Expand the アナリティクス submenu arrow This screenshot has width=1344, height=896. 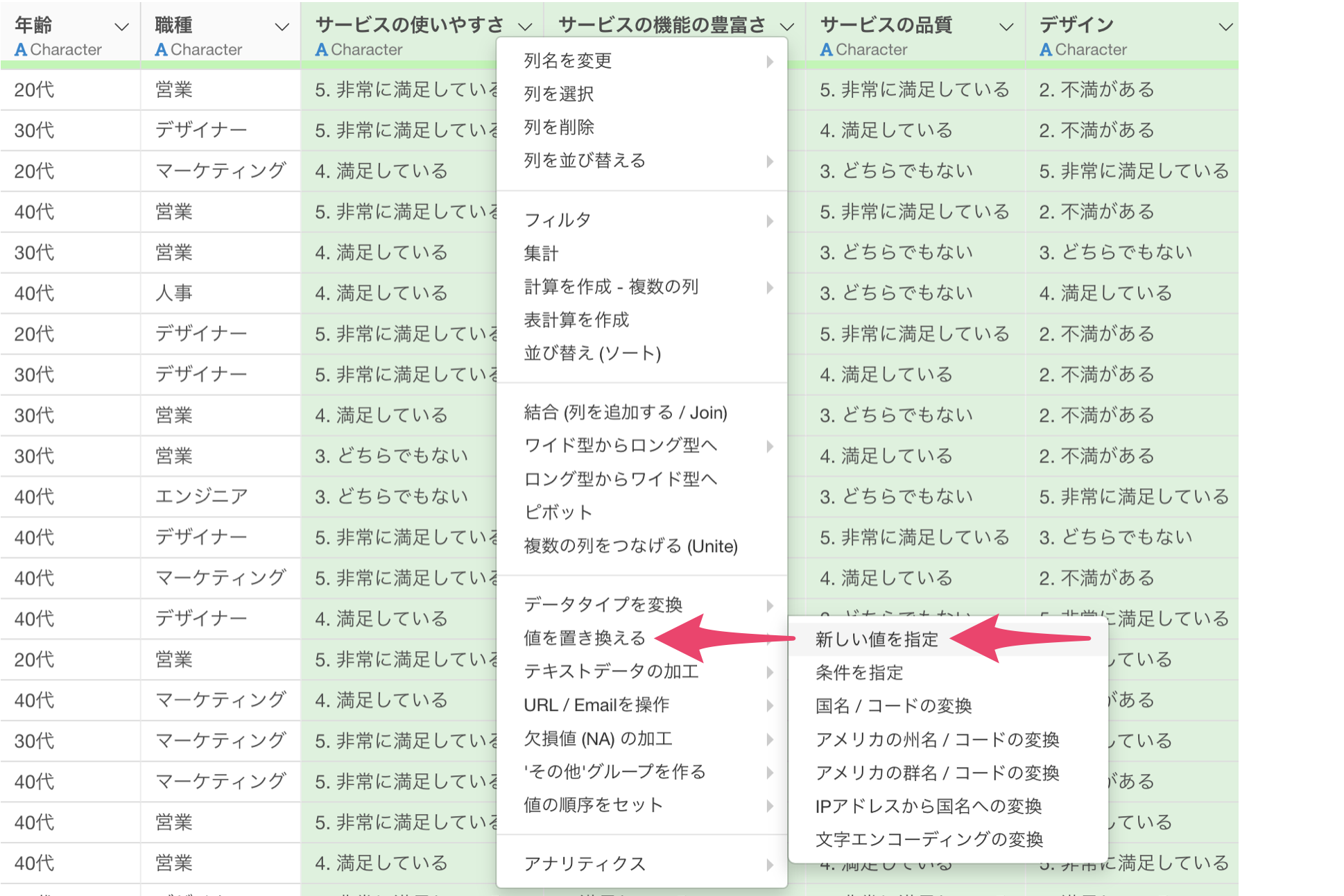[769, 864]
